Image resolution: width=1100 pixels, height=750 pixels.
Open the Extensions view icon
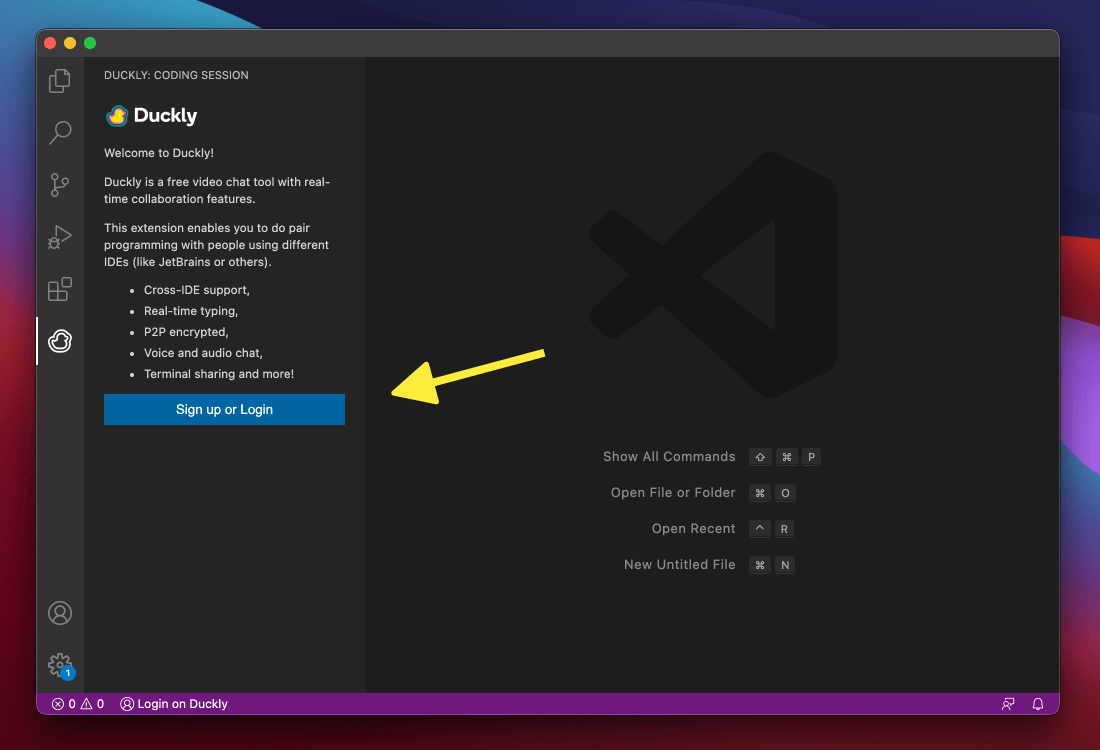60,289
